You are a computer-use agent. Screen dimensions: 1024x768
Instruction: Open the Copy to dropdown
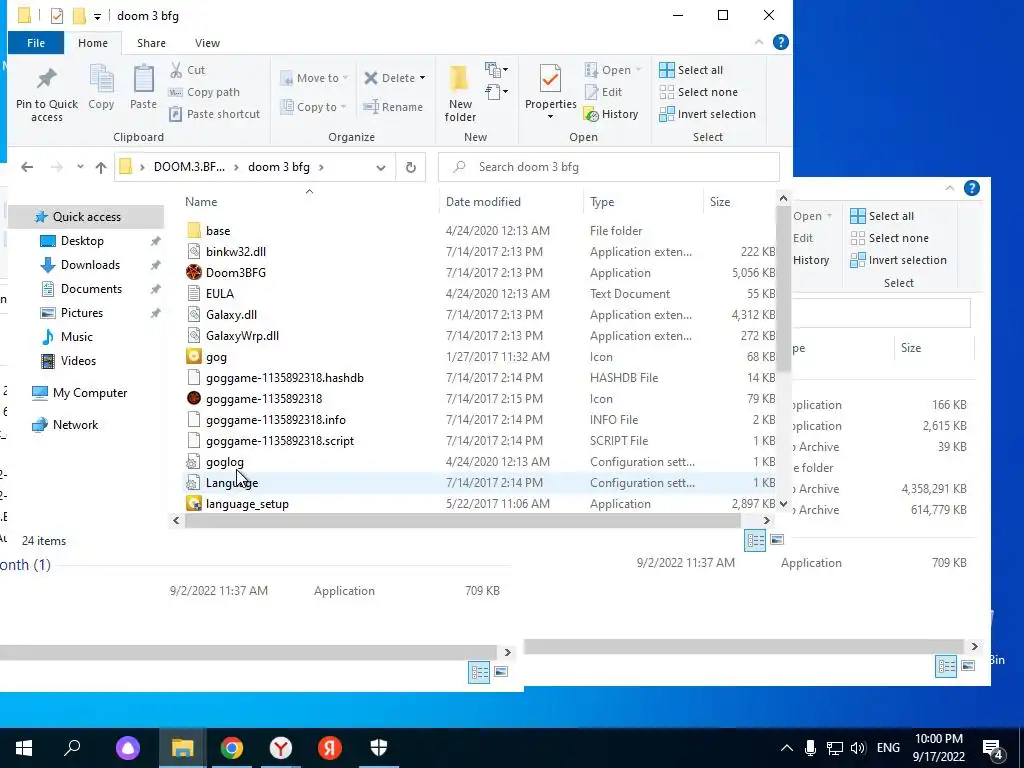click(x=314, y=106)
